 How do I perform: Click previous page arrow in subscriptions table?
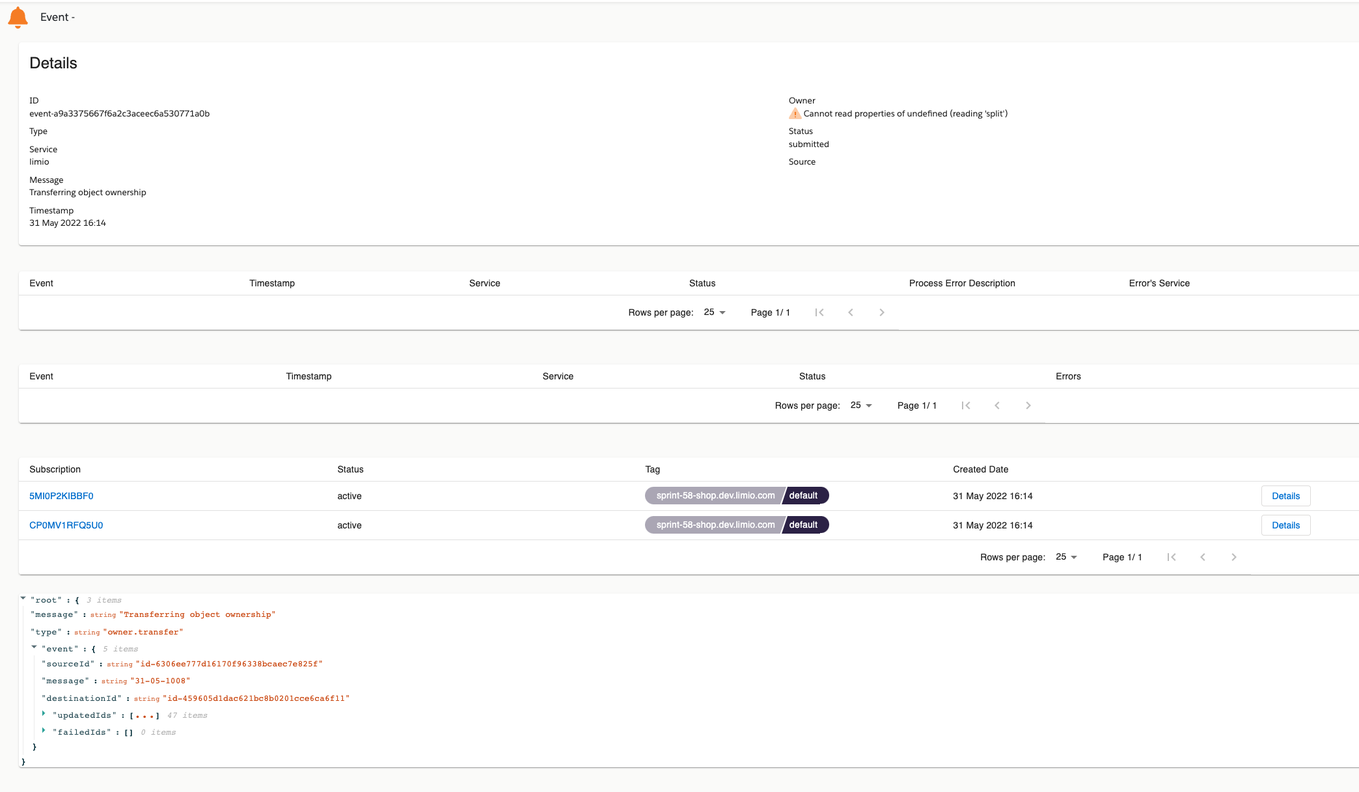tap(1202, 557)
